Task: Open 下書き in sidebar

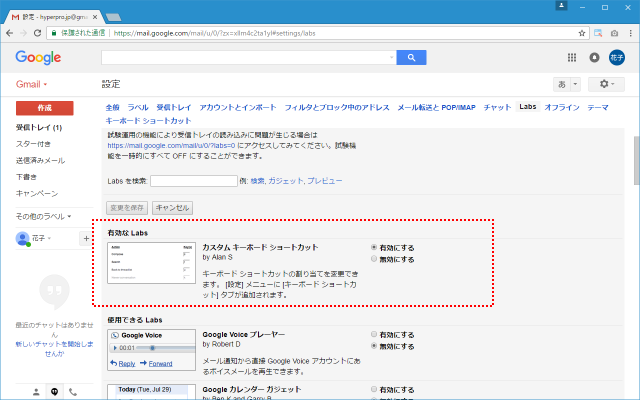Action: 26,177
